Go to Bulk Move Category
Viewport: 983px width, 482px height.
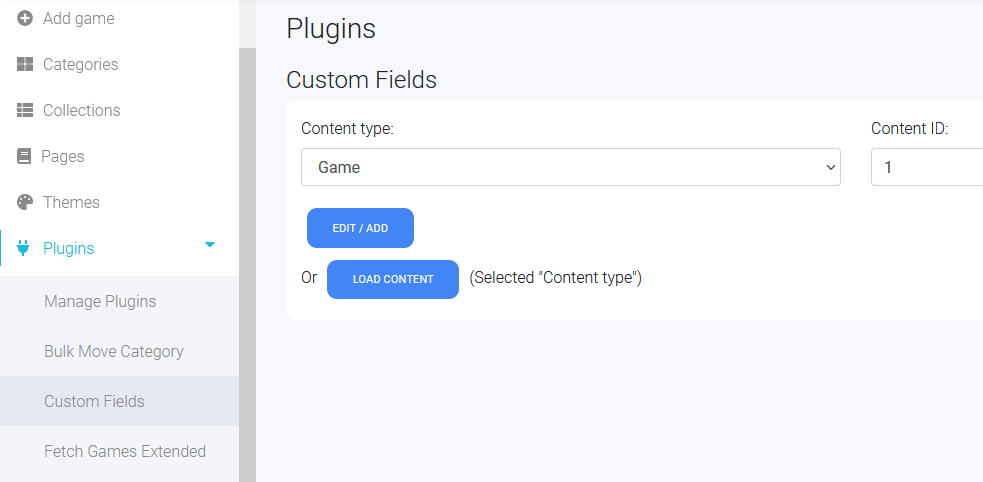[x=113, y=352]
